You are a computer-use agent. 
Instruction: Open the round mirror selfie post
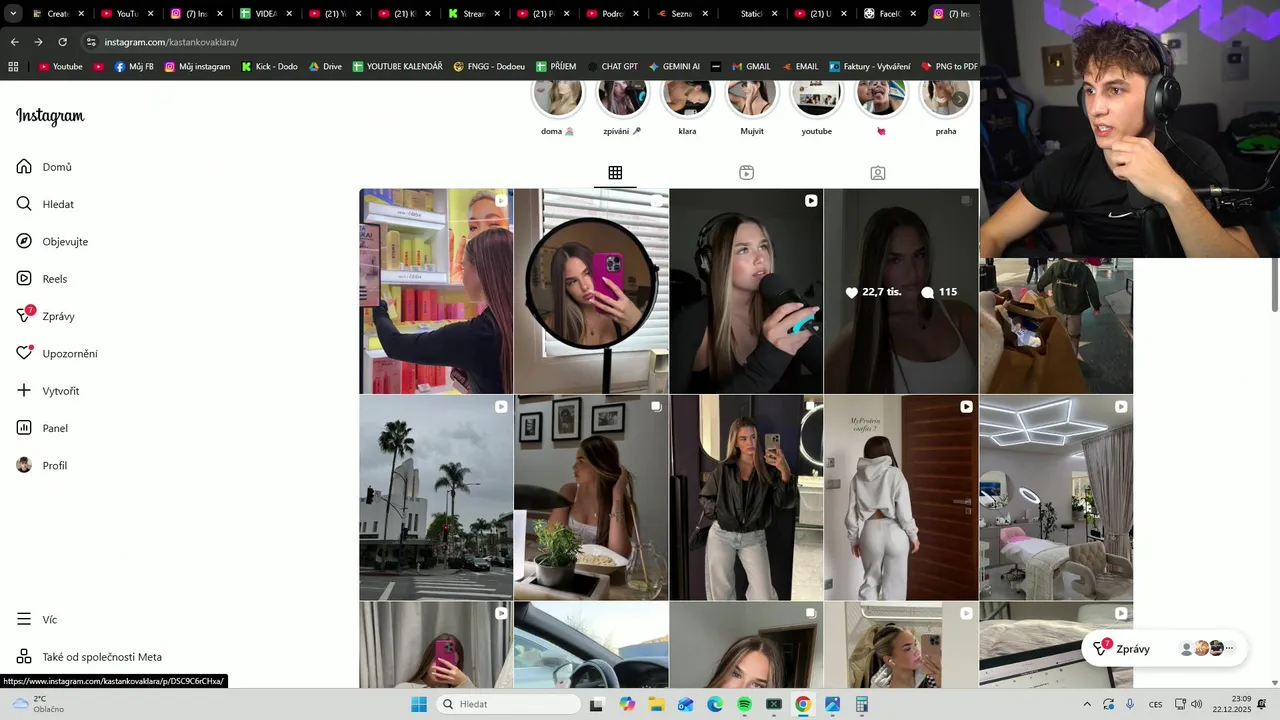click(x=591, y=291)
